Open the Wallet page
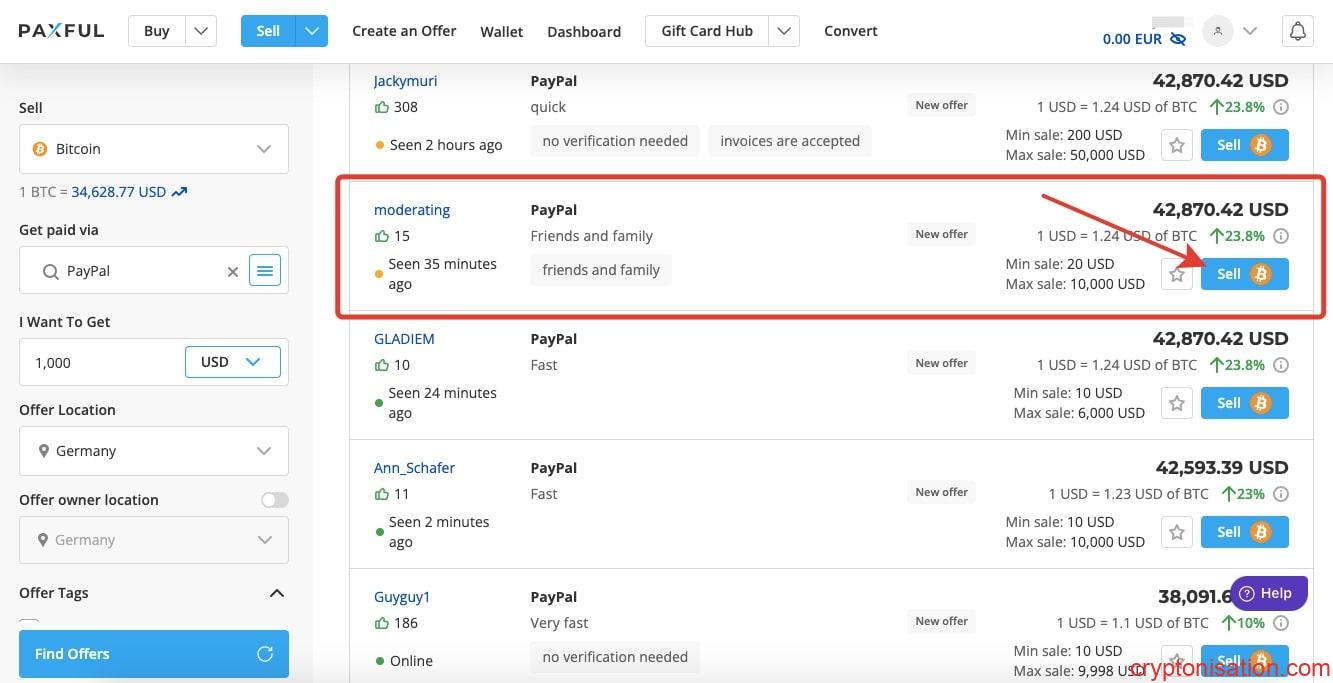 (501, 31)
